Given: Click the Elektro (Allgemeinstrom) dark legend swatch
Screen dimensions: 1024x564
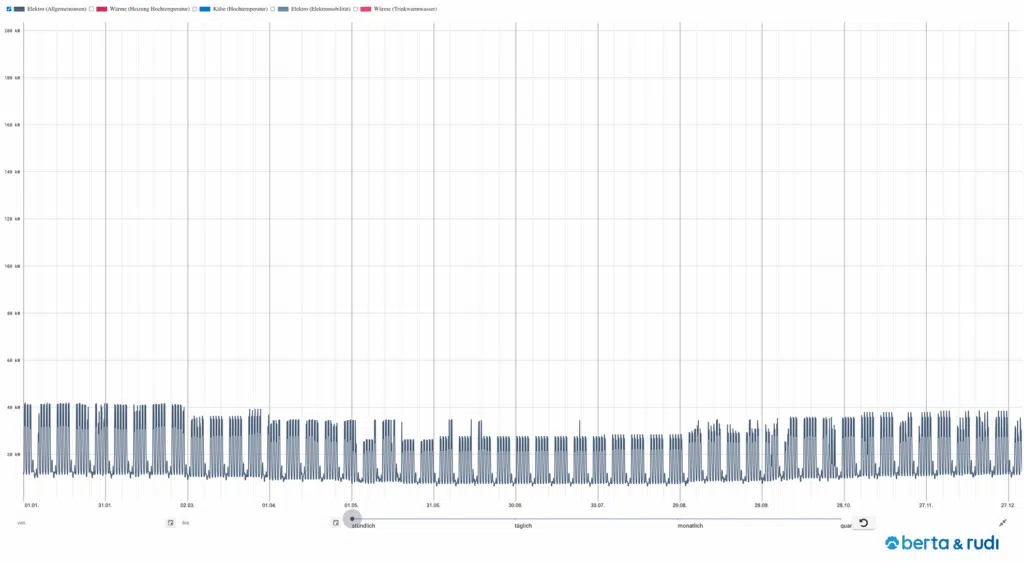Looking at the screenshot, I should 19,9.
